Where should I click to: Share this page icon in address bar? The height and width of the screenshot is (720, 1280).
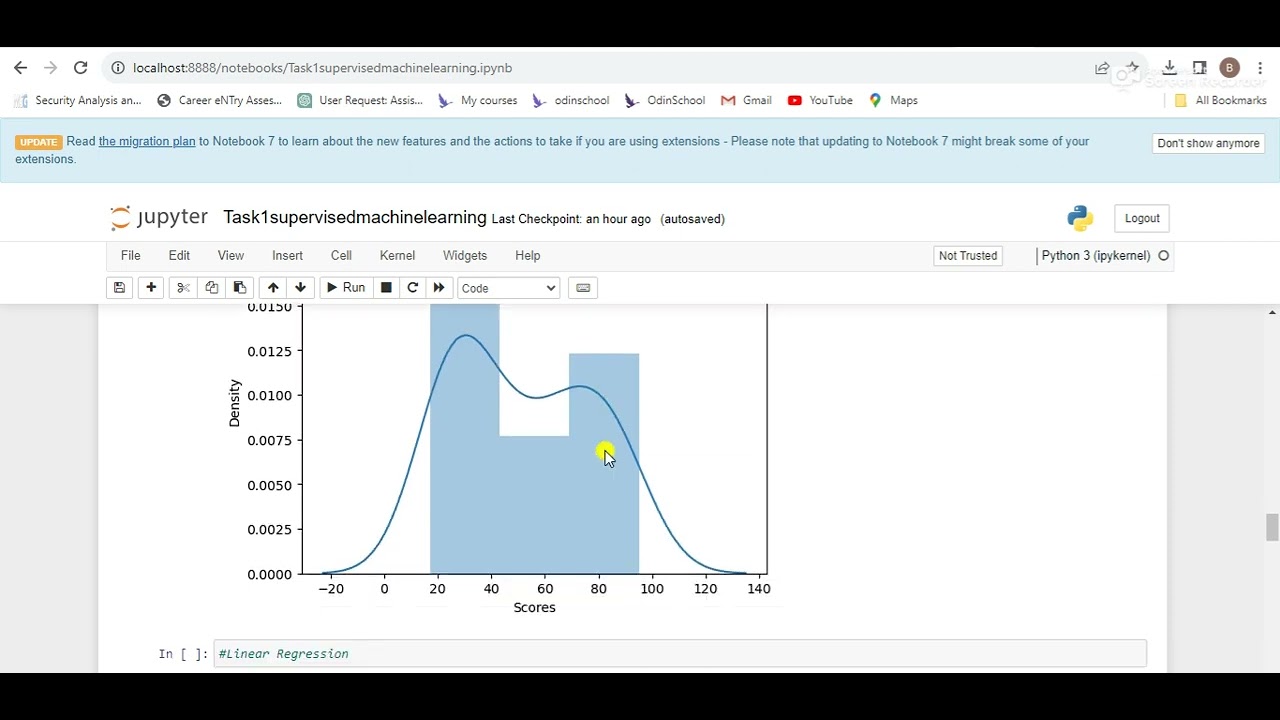tap(1102, 68)
